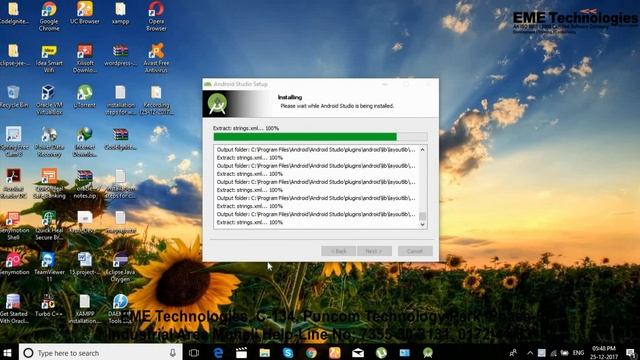Switch to Android Studio setup taskbar icon
The height and width of the screenshot is (360, 640).
(x=428, y=353)
